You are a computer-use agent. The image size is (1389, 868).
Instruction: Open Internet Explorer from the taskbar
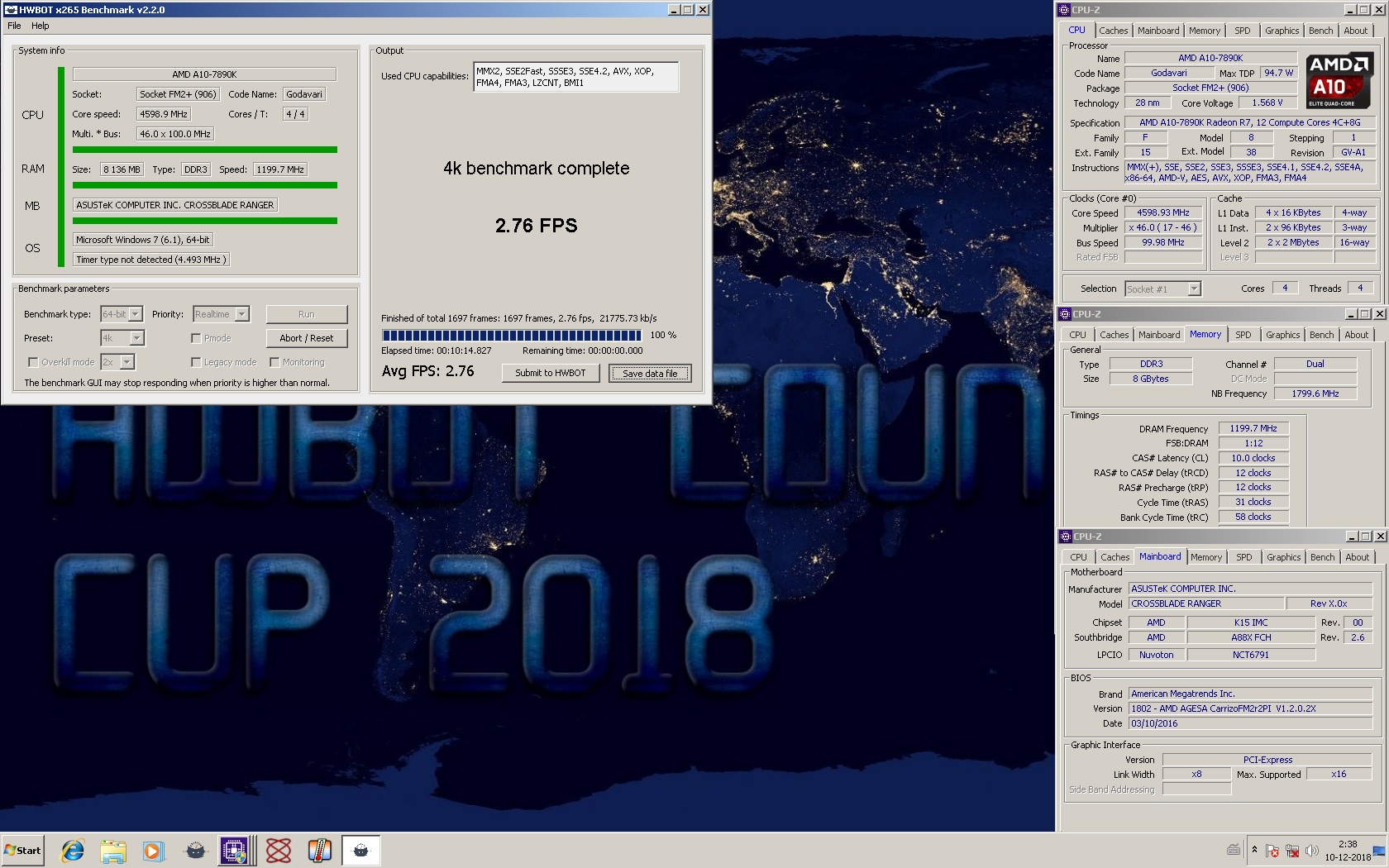(73, 850)
